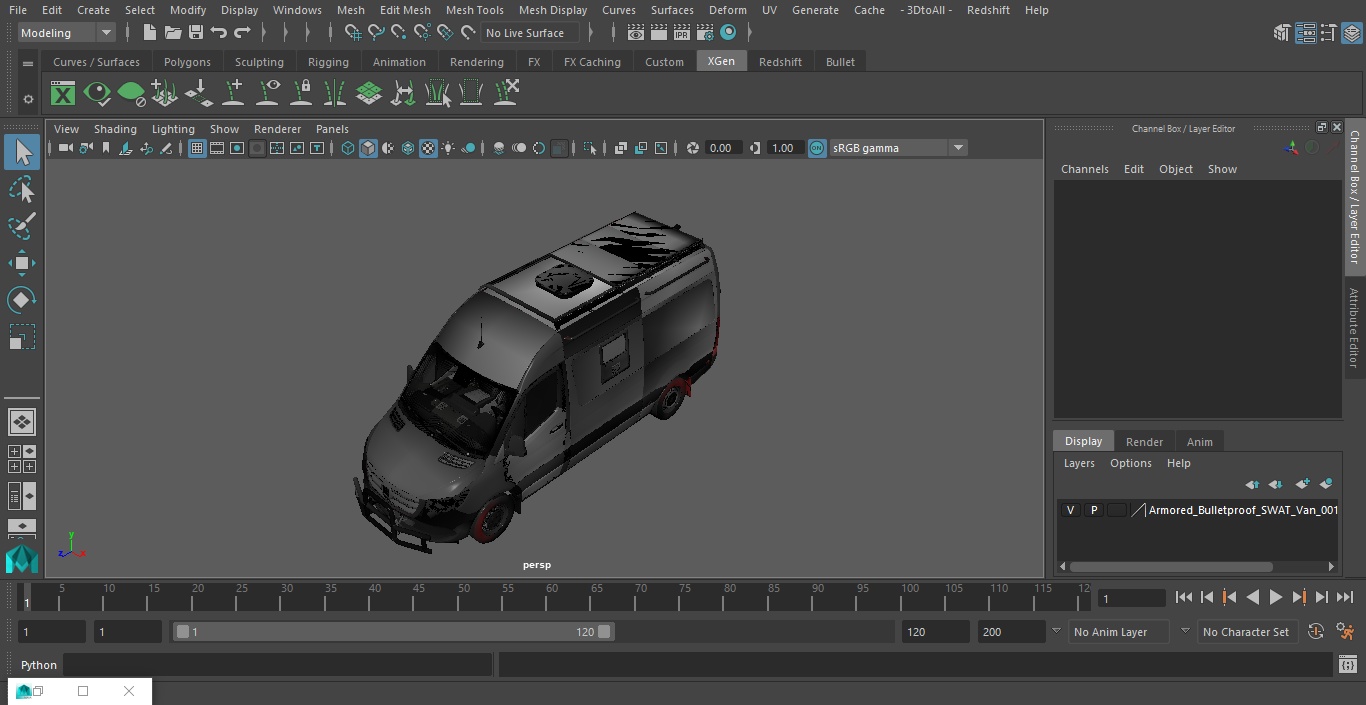Click the Undo arrow icon

pos(219,33)
